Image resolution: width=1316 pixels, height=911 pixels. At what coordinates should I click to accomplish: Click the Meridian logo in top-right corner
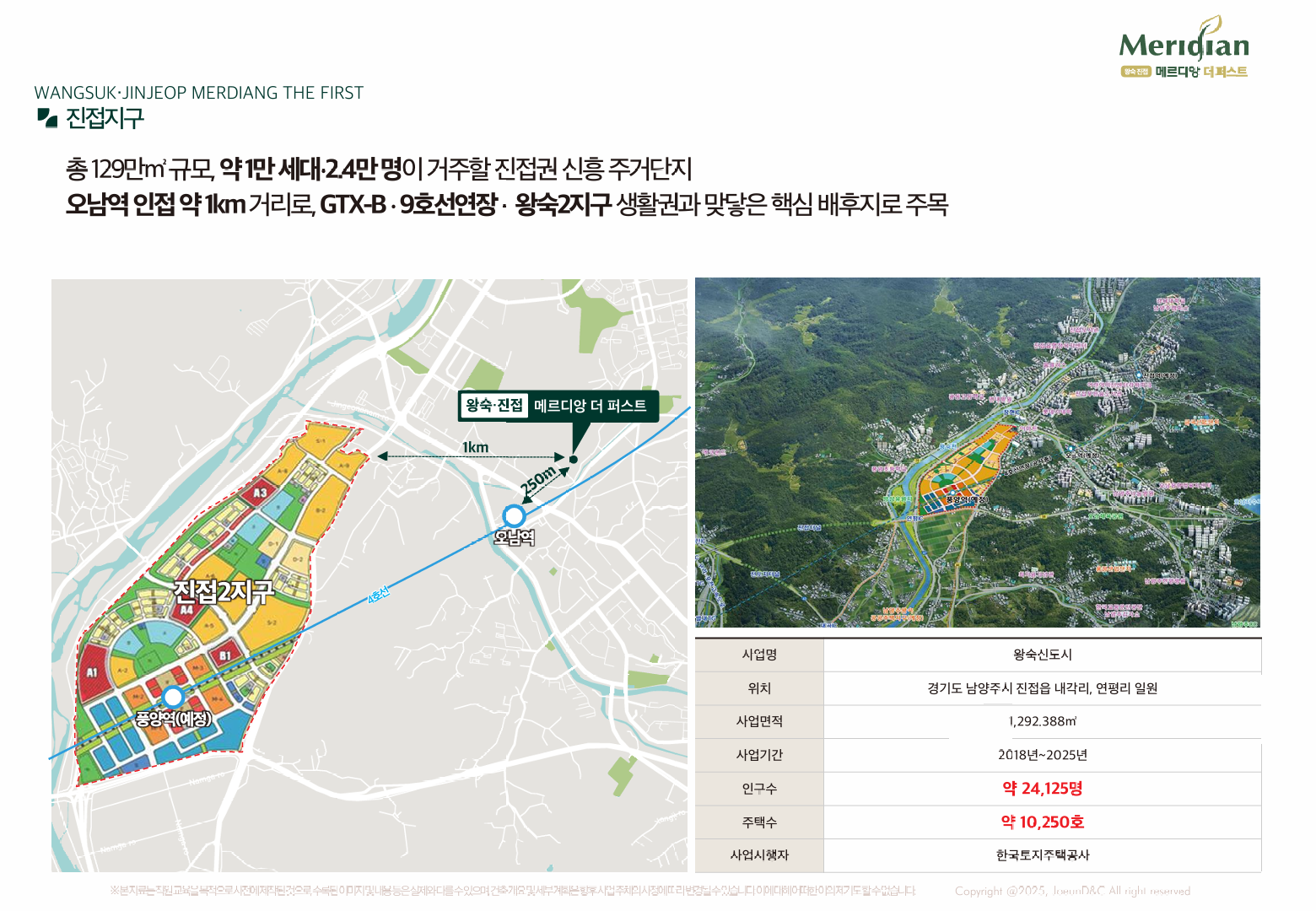click(1184, 48)
